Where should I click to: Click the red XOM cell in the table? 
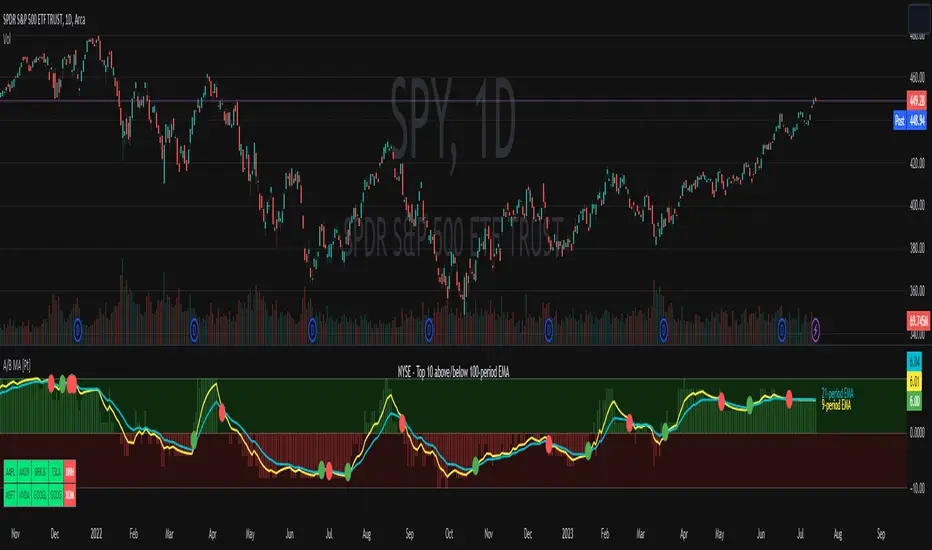[70, 495]
